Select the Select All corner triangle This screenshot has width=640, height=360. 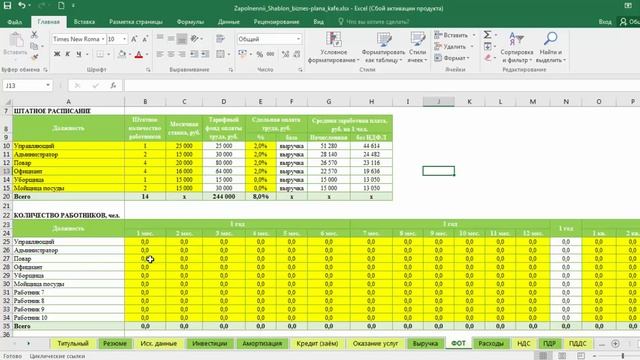tap(7, 101)
